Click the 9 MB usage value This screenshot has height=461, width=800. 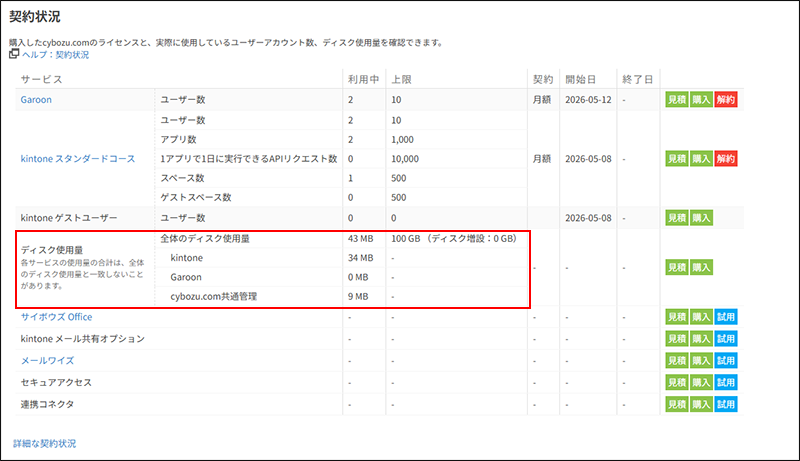358,297
